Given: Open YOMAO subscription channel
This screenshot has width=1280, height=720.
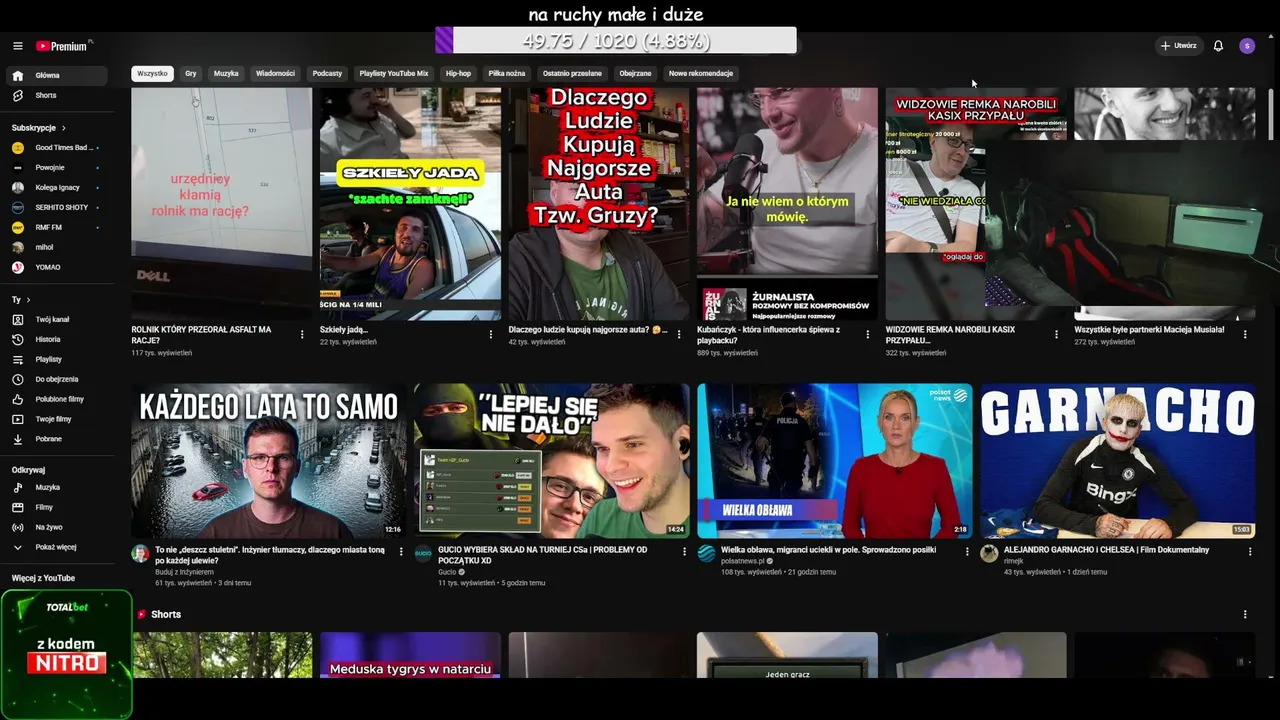Looking at the screenshot, I should click(x=57, y=268).
